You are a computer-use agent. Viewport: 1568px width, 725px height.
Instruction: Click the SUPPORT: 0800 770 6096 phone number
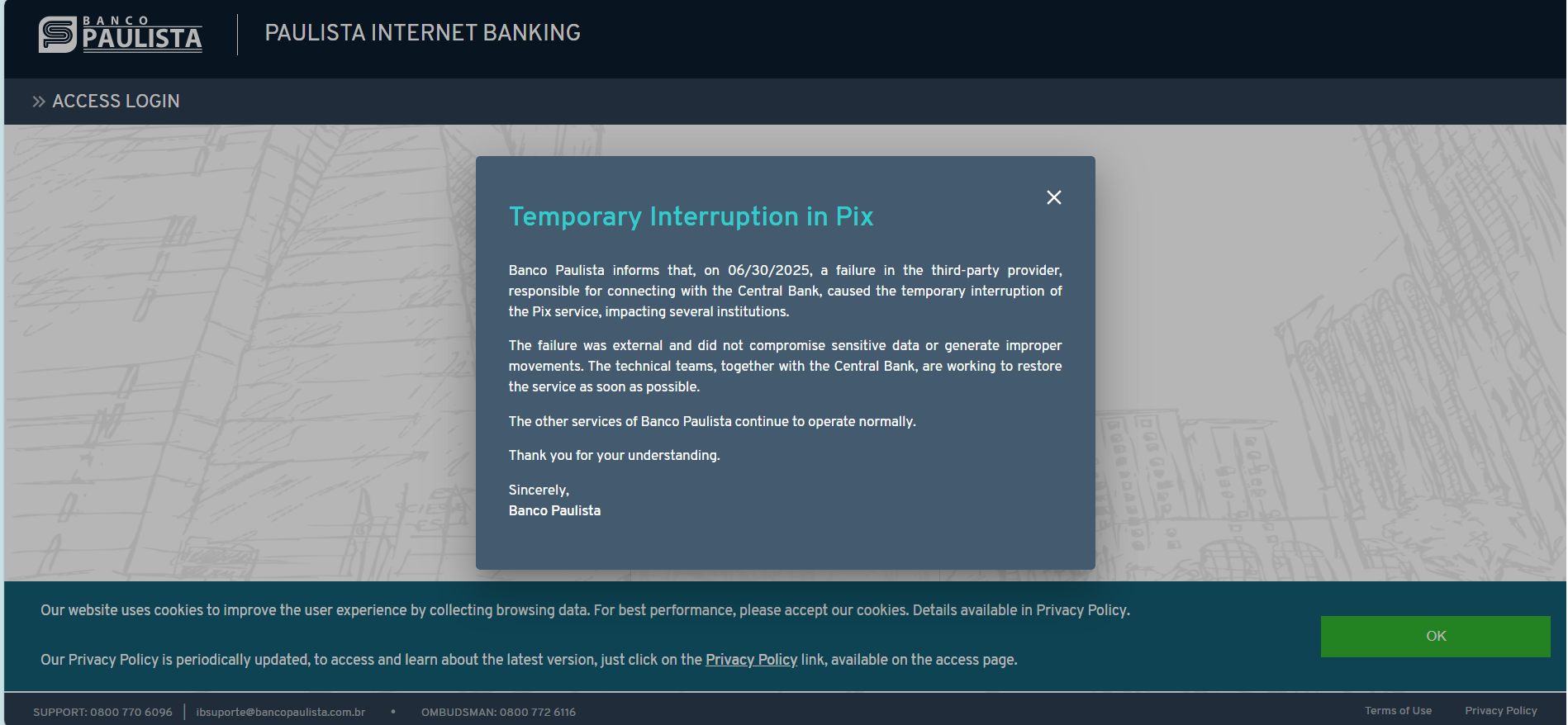[102, 712]
